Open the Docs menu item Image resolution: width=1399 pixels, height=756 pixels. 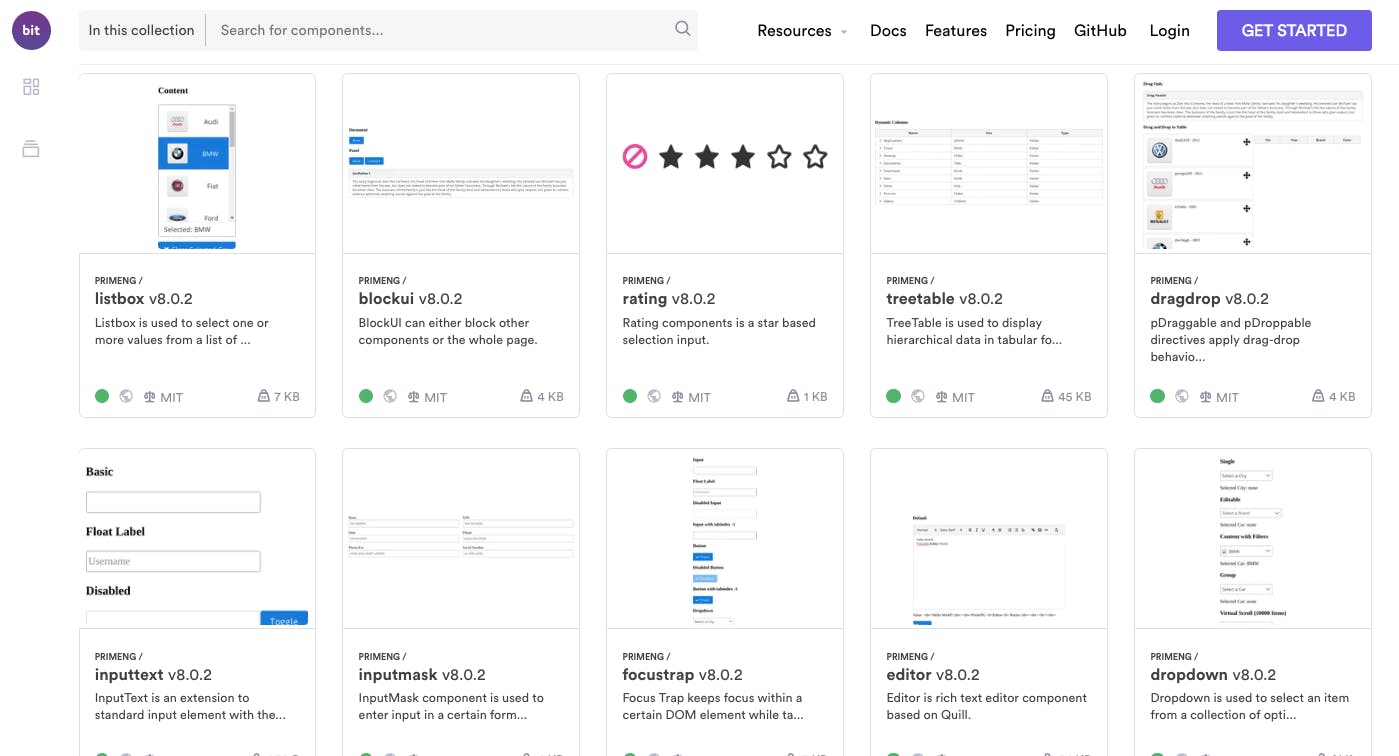click(x=888, y=31)
